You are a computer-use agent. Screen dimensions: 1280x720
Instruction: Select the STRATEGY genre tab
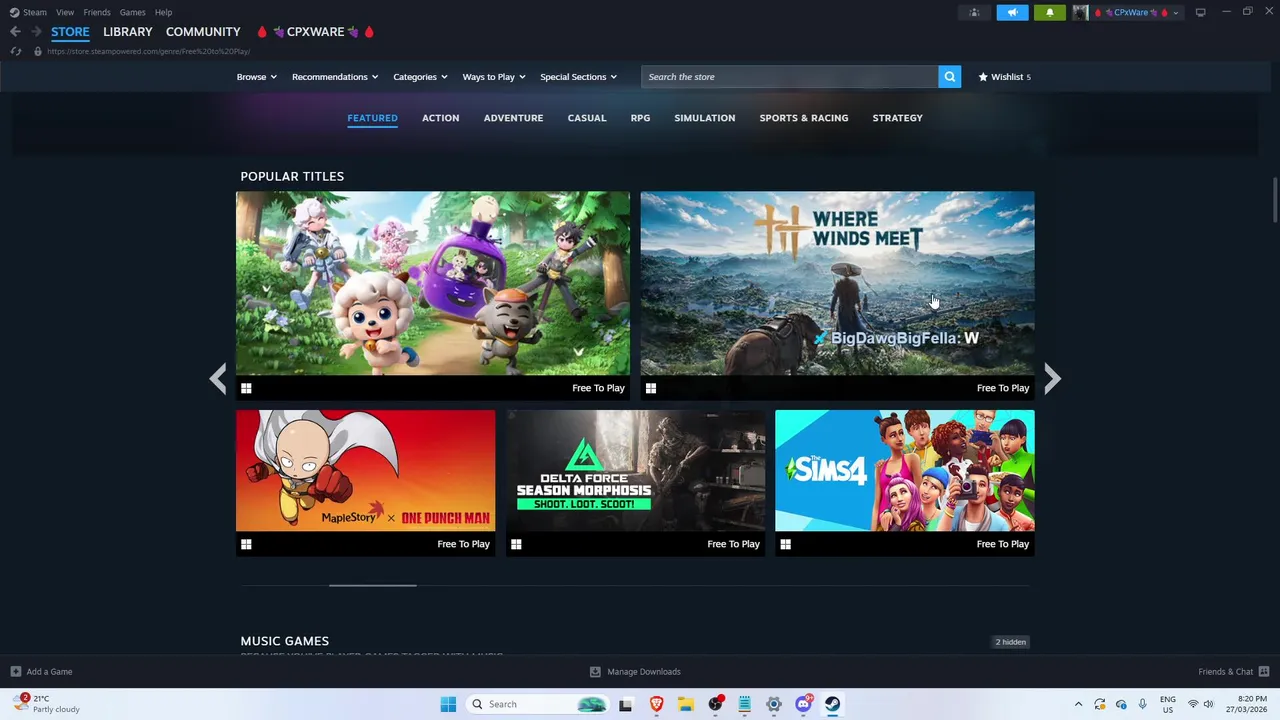(x=897, y=118)
